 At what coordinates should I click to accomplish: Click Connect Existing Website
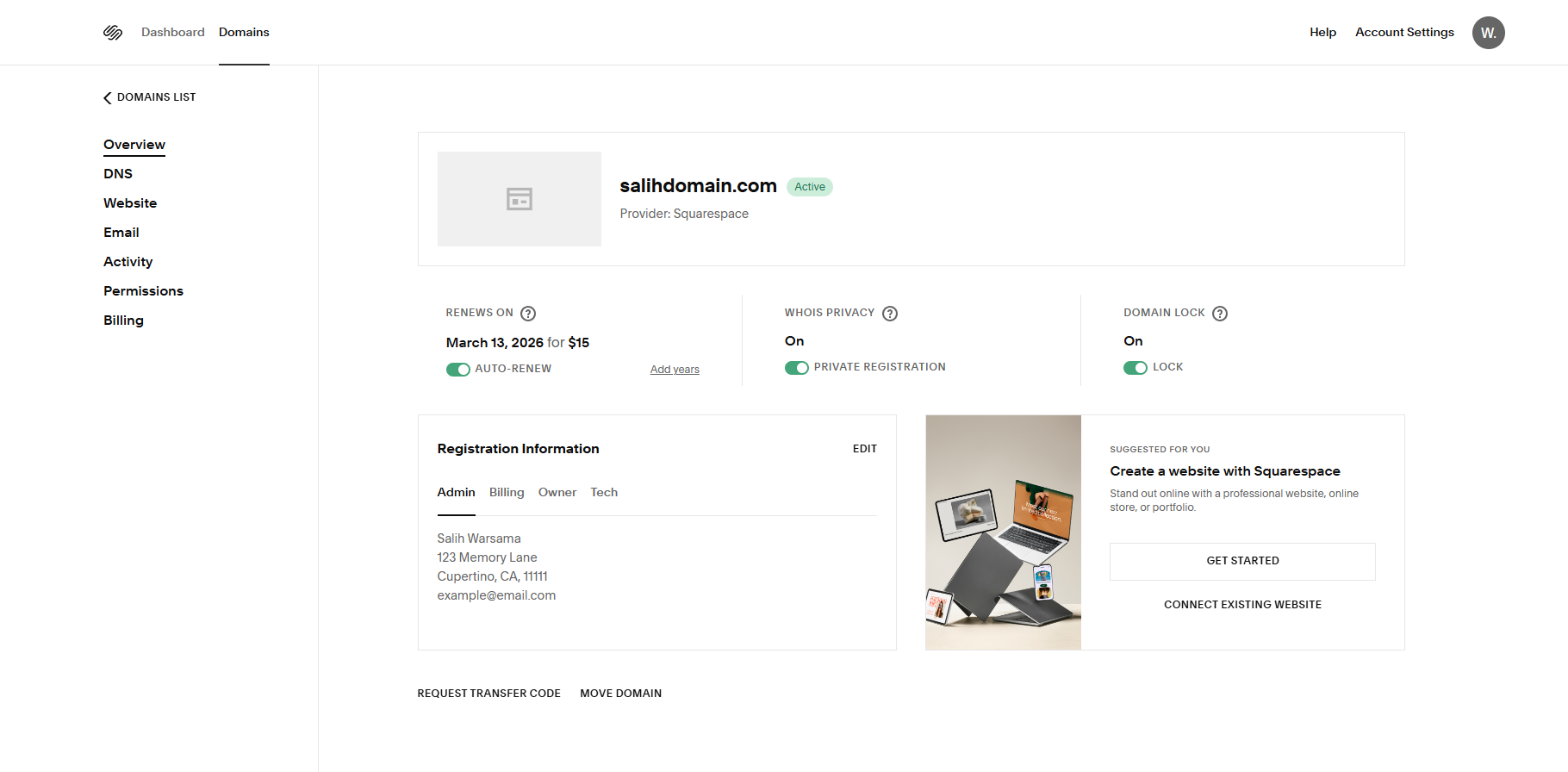click(x=1242, y=605)
